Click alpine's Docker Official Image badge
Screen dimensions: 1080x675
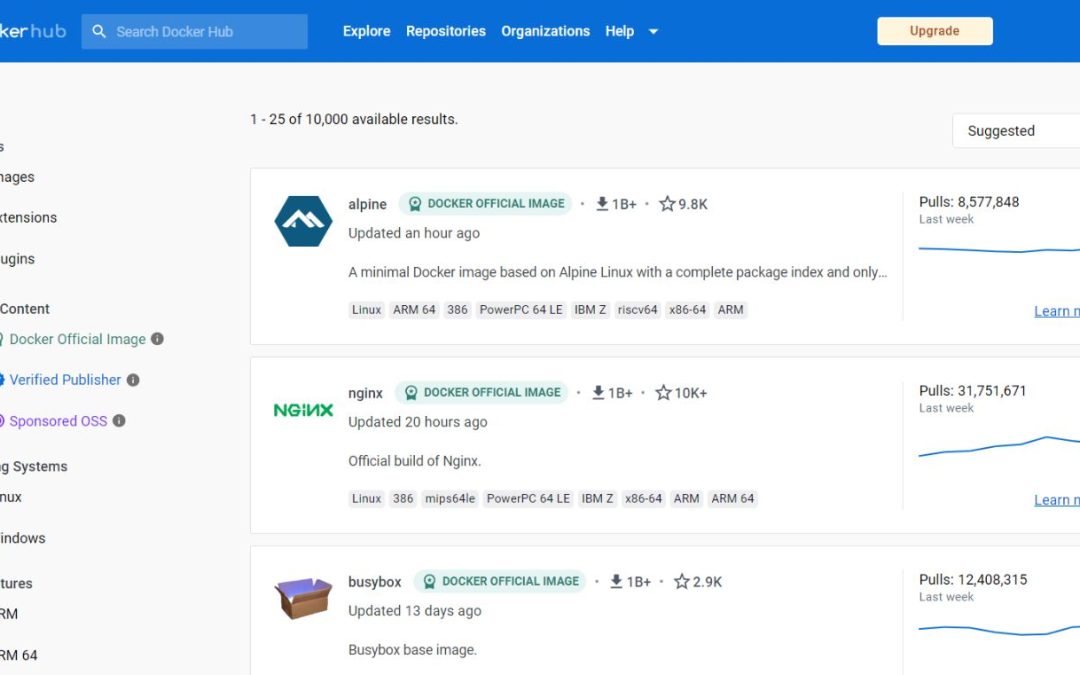(486, 204)
